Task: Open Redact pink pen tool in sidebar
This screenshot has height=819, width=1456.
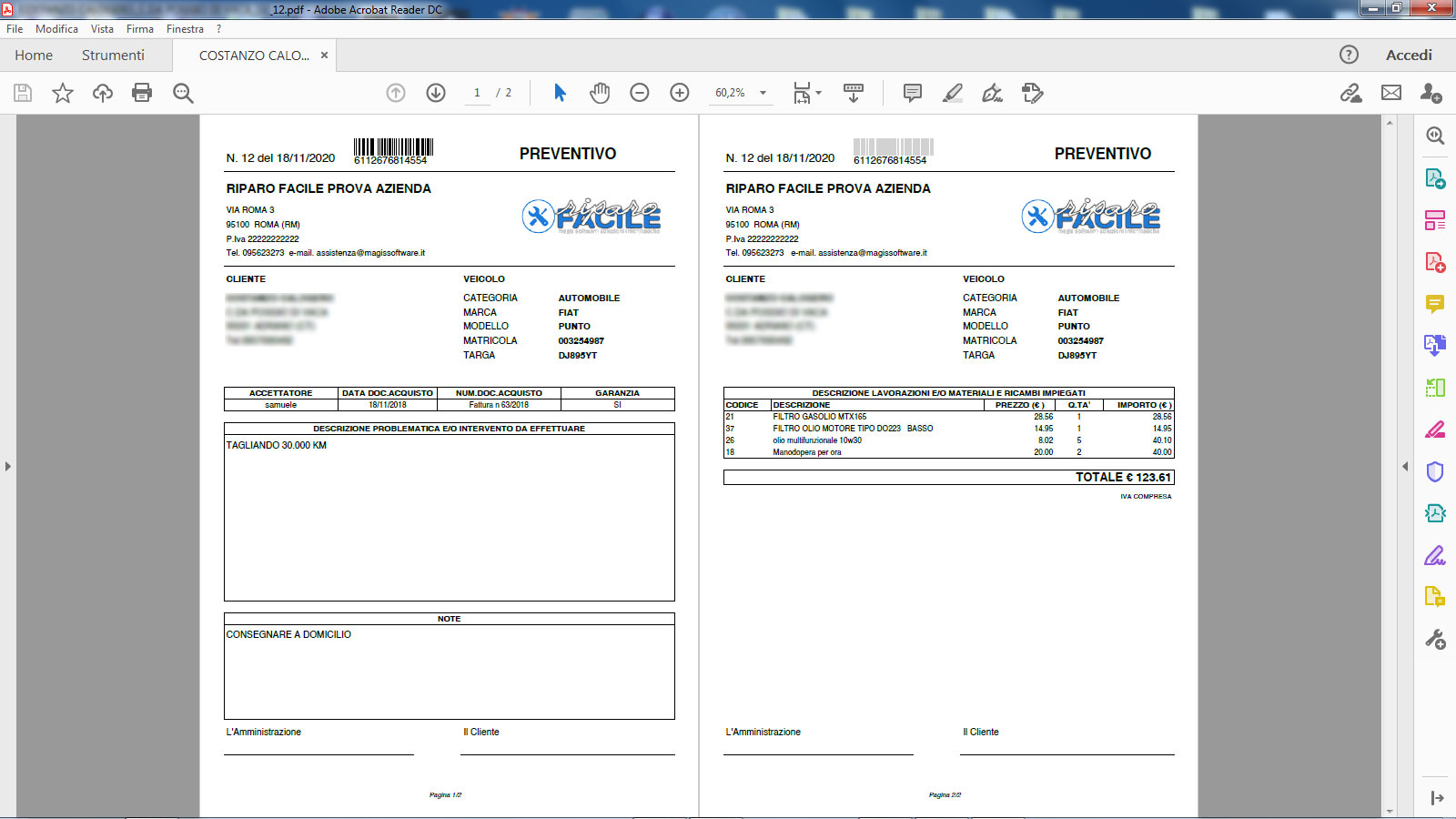Action: [x=1435, y=430]
